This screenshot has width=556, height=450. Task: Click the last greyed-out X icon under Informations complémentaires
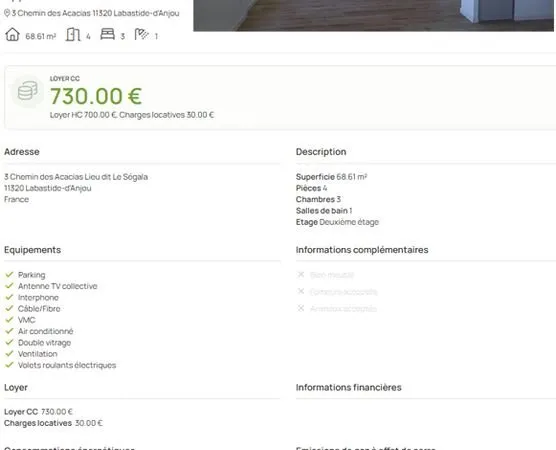pos(301,308)
